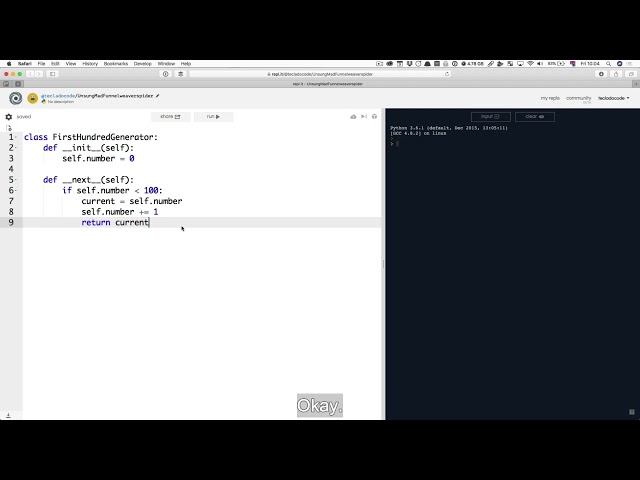640x480 pixels.
Task: Open the second pinned tab
Action: tap(18, 84)
